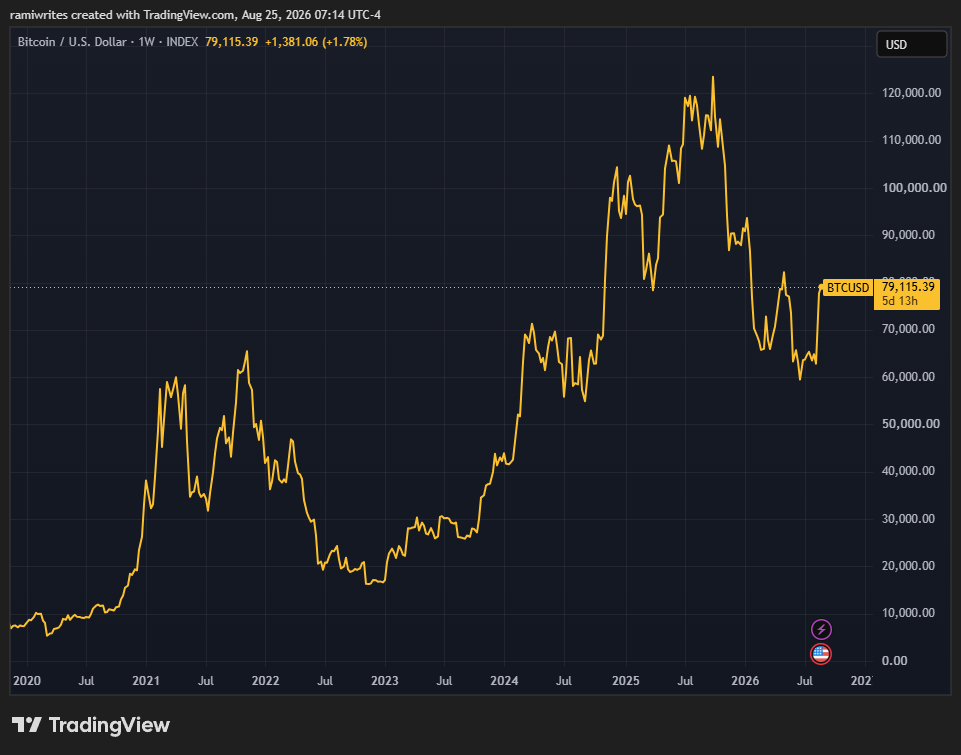The image size is (961, 755).
Task: Click the 2025 time axis label
Action: point(626,681)
